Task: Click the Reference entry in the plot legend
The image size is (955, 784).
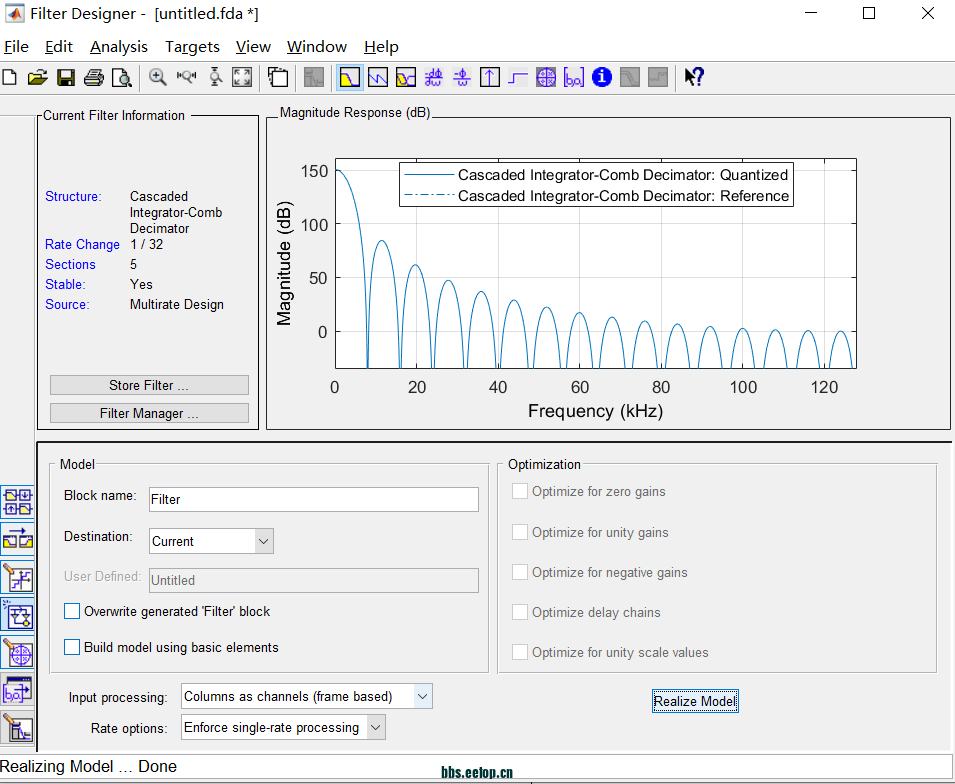Action: (597, 196)
